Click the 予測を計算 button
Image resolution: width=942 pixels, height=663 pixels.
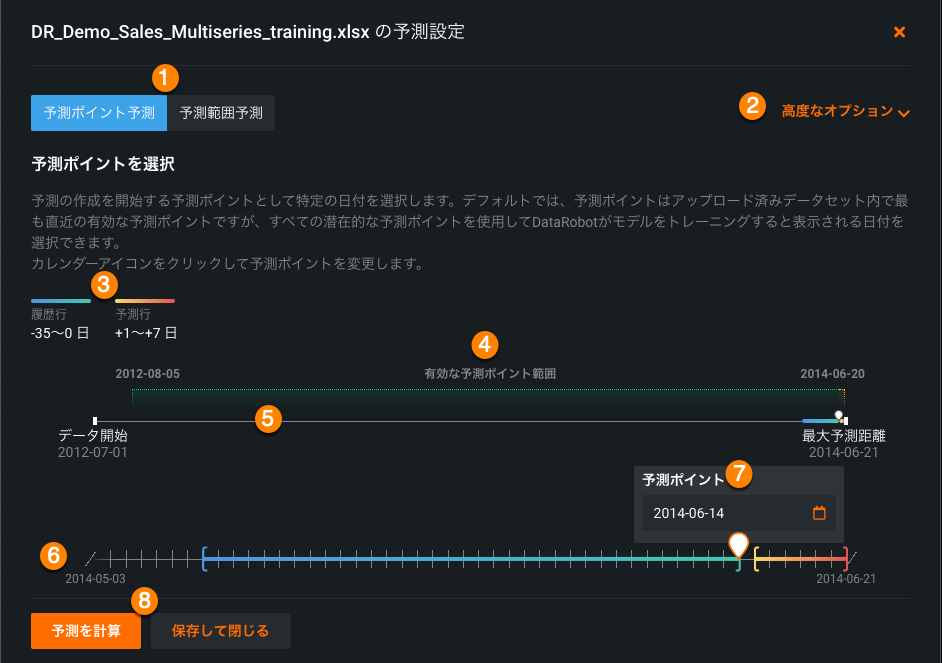[86, 631]
